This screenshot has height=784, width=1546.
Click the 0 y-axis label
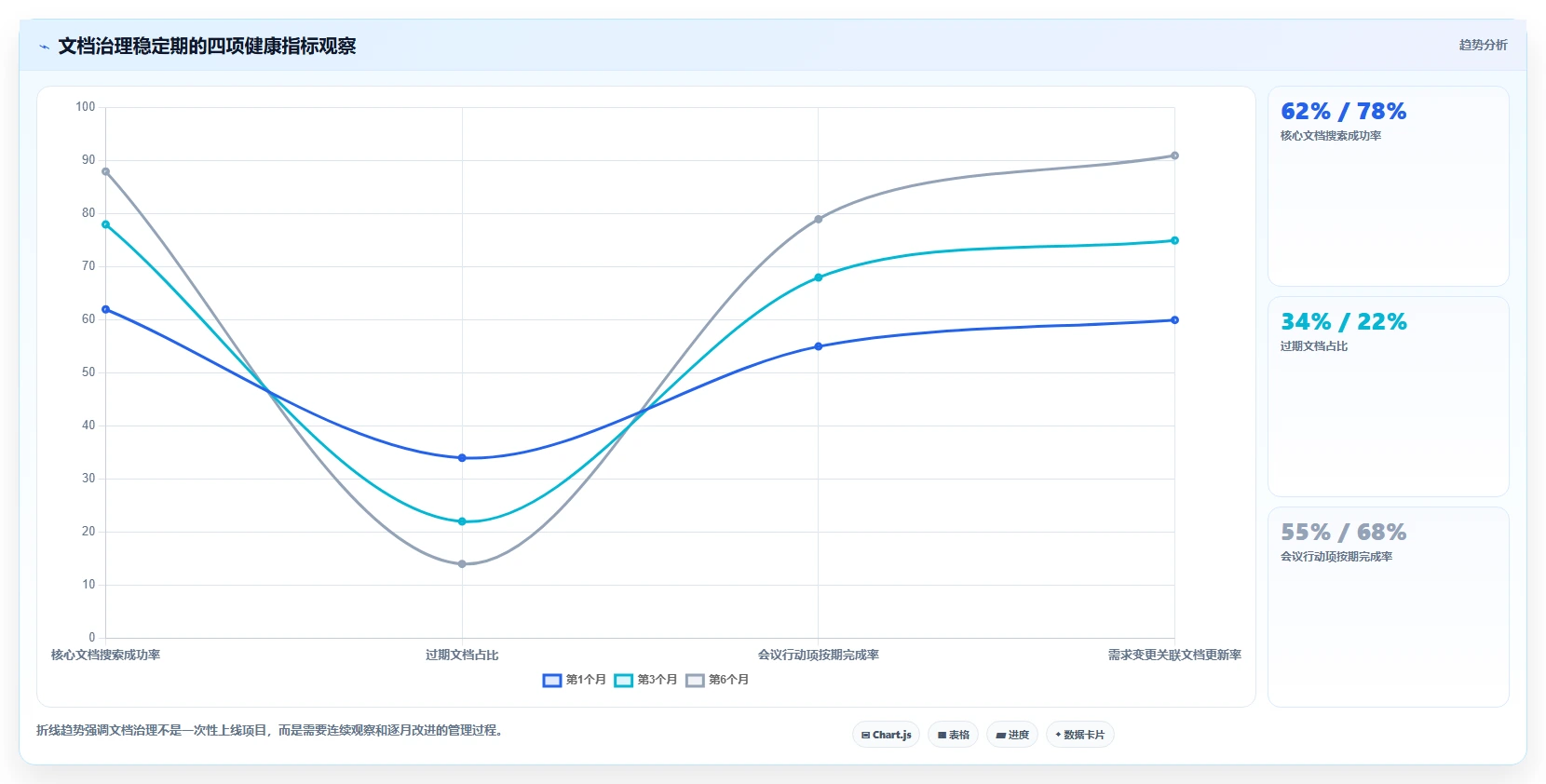click(x=92, y=638)
